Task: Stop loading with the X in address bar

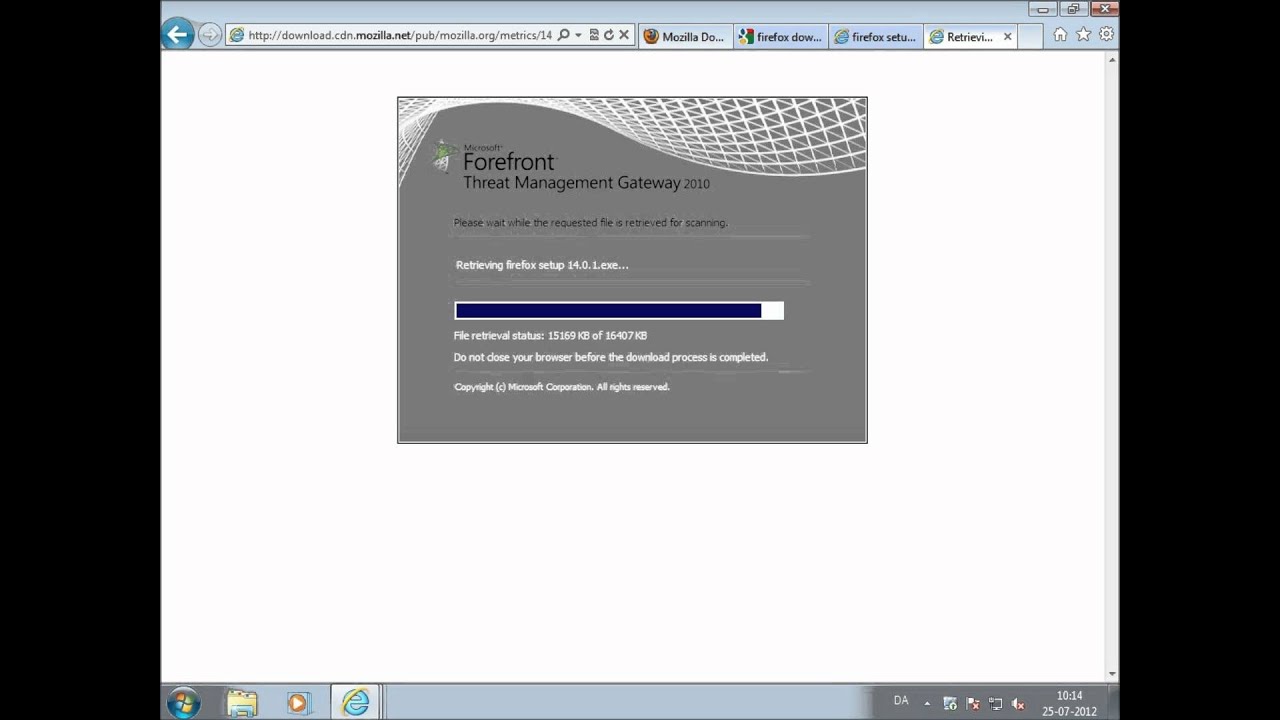Action: click(624, 35)
